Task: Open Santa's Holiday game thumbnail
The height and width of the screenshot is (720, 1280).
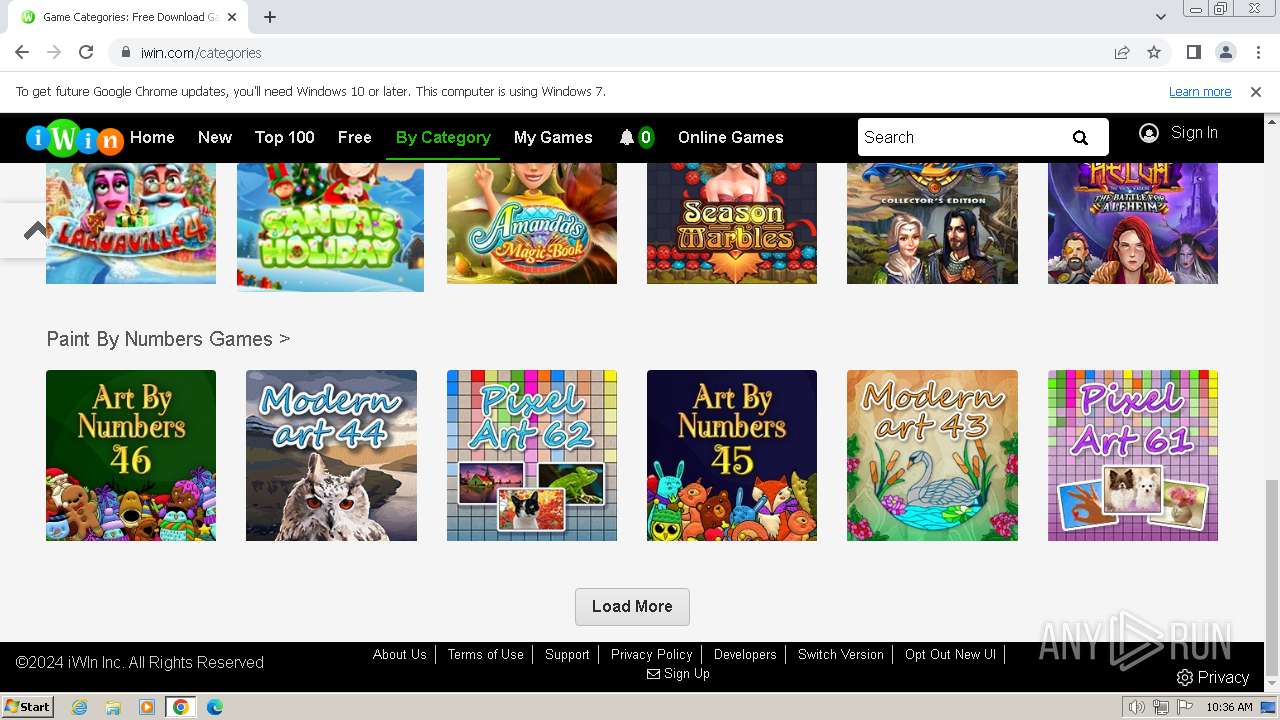Action: (331, 228)
